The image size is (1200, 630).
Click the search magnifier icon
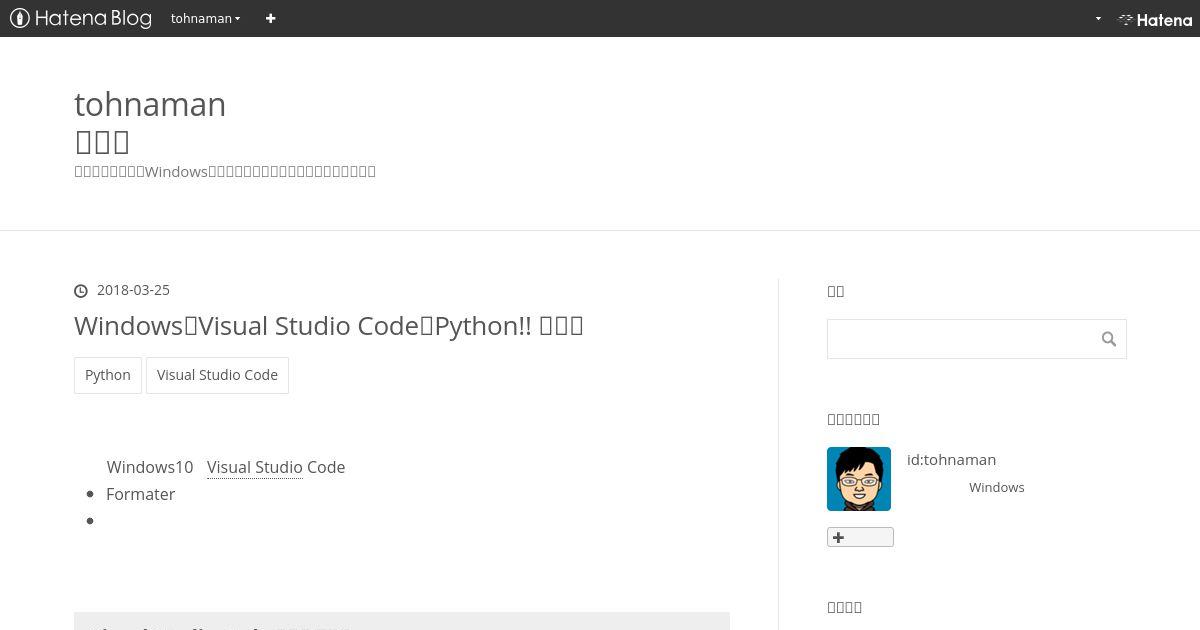click(1109, 339)
